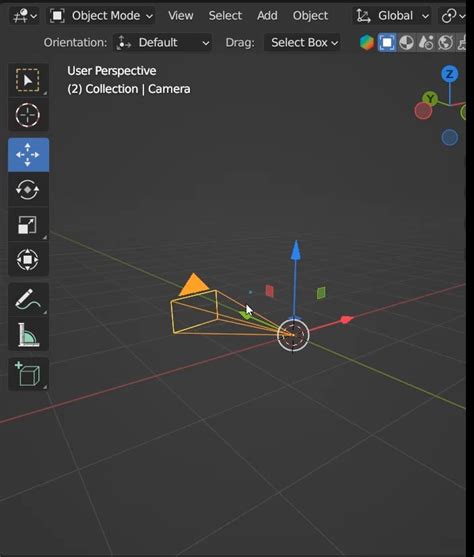Open the pivot point dropdown

tap(453, 16)
